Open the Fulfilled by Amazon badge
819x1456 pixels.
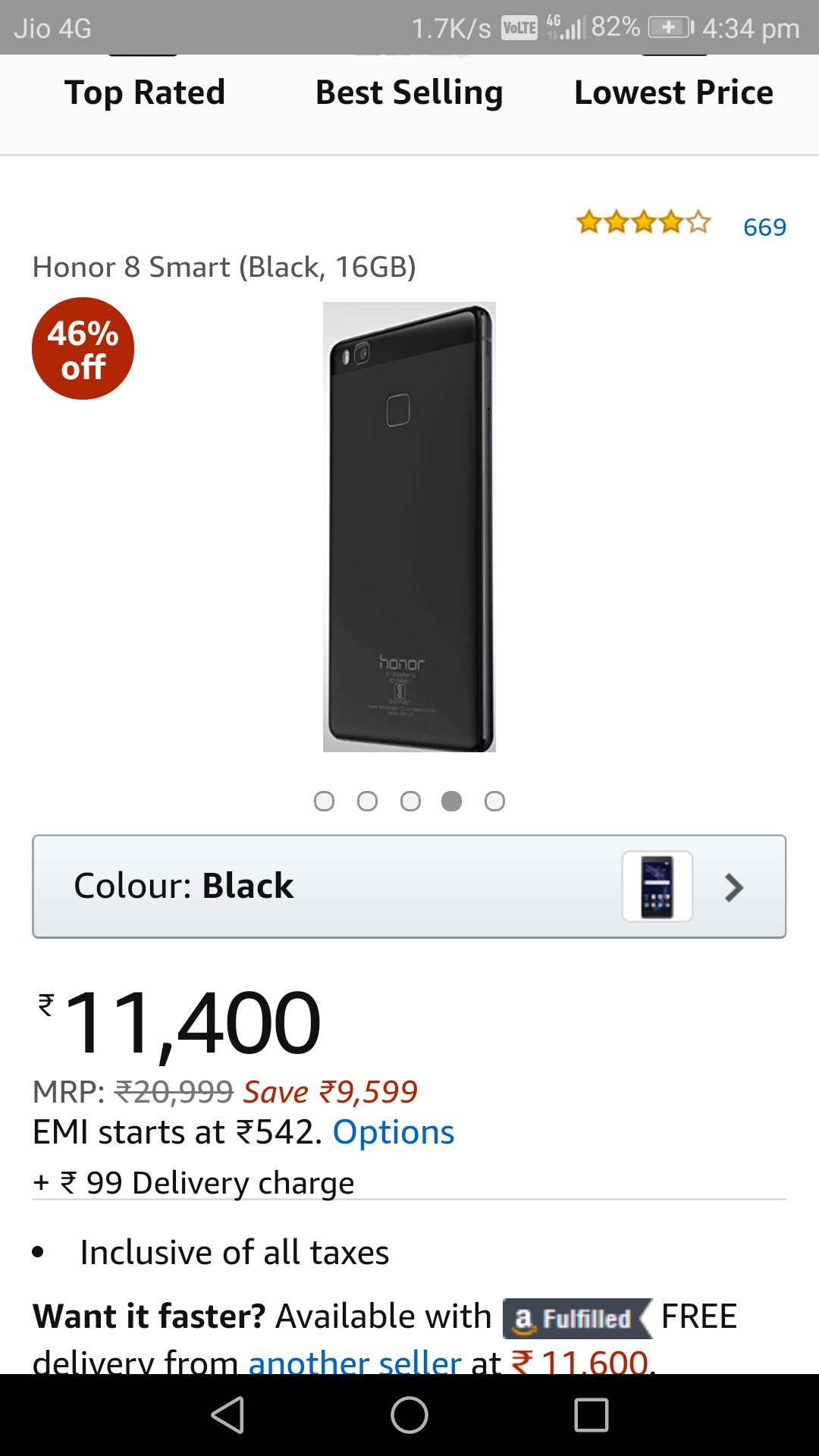pos(576,1317)
